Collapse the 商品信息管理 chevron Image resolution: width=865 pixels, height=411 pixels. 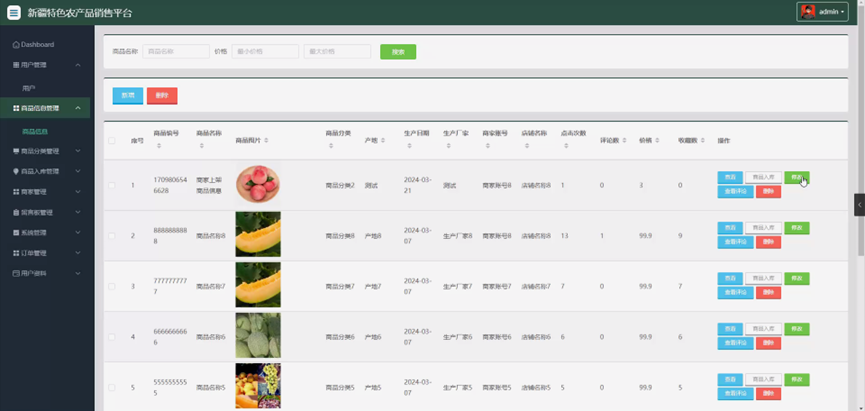coord(78,108)
